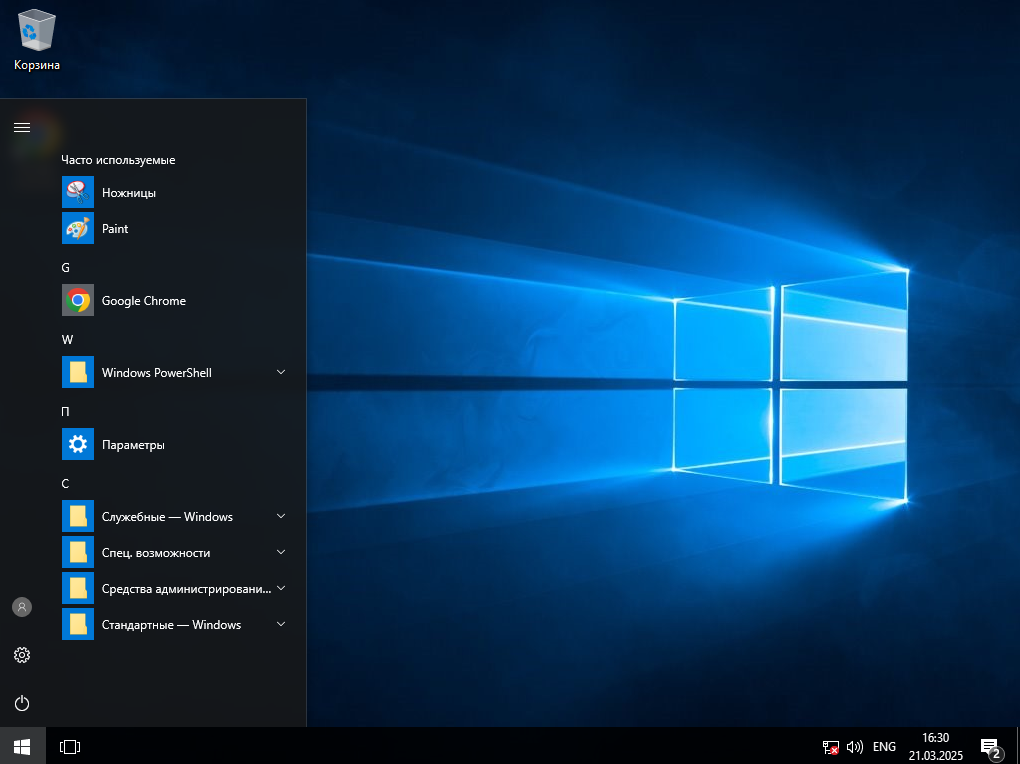Click the network status tray icon
The image size is (1020, 764).
[x=830, y=747]
